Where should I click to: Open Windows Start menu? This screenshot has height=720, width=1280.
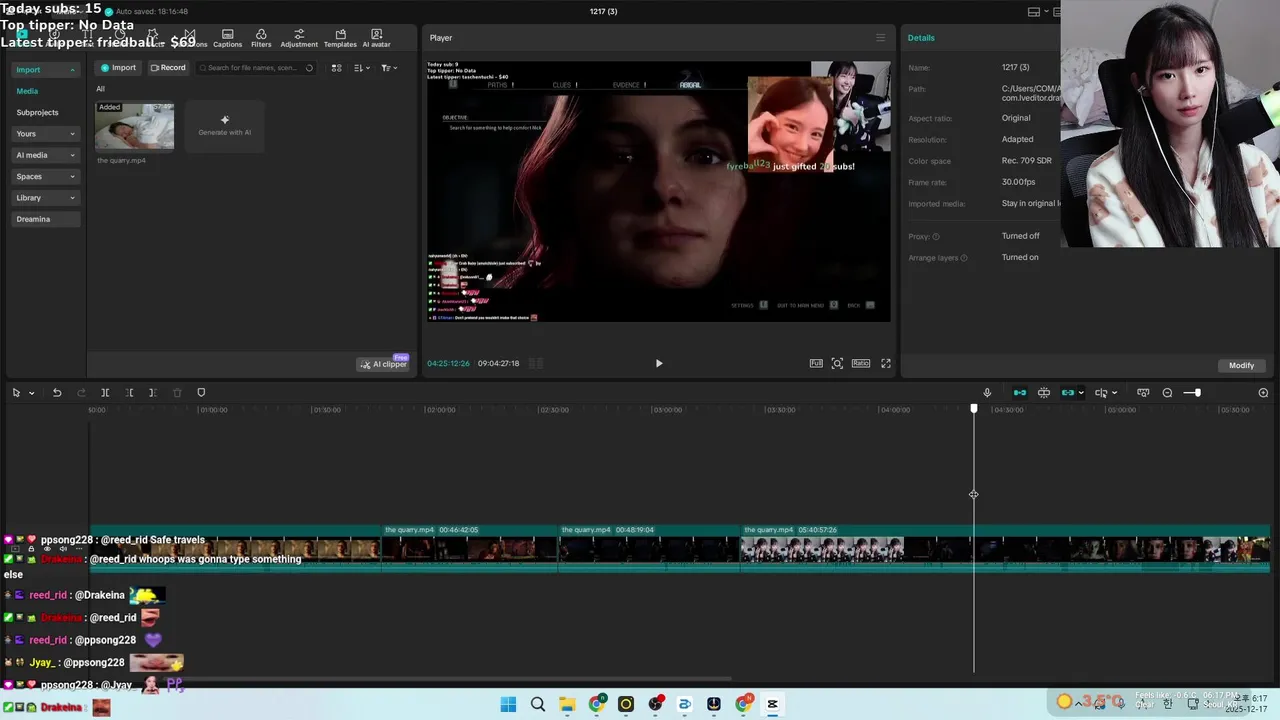click(508, 704)
